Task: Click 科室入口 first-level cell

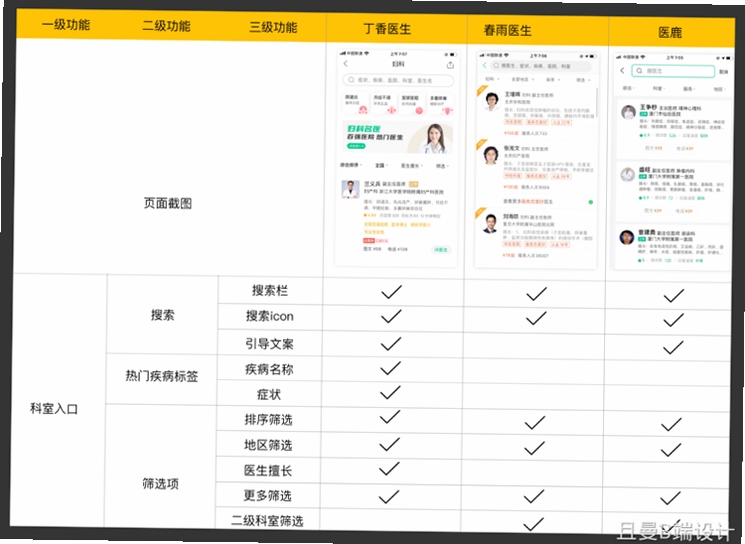Action: (54, 409)
